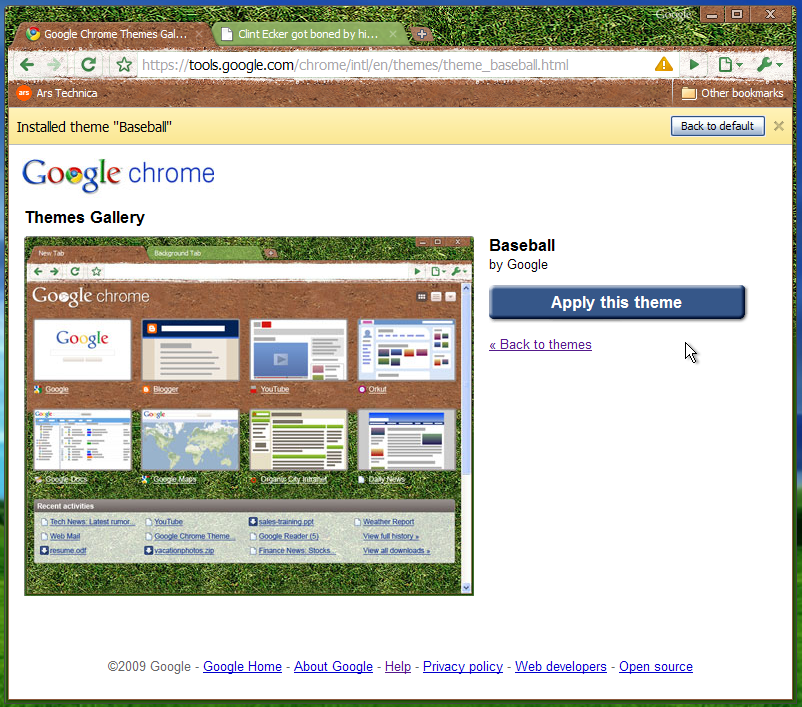Open the Open source footer link
The image size is (802, 707).
[656, 667]
